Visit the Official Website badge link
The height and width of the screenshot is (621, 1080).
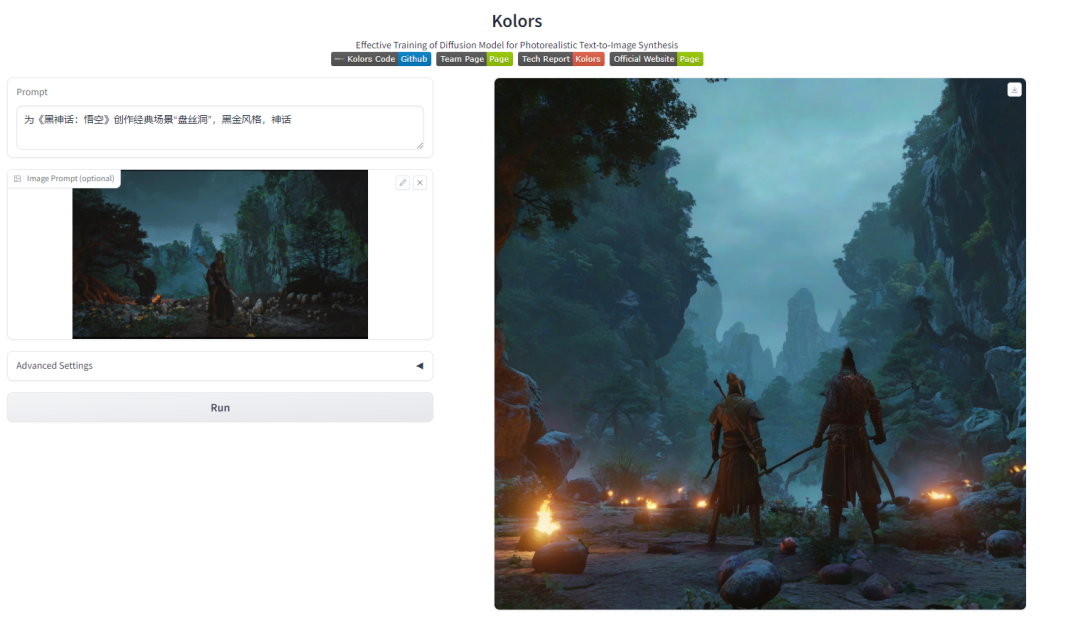656,59
